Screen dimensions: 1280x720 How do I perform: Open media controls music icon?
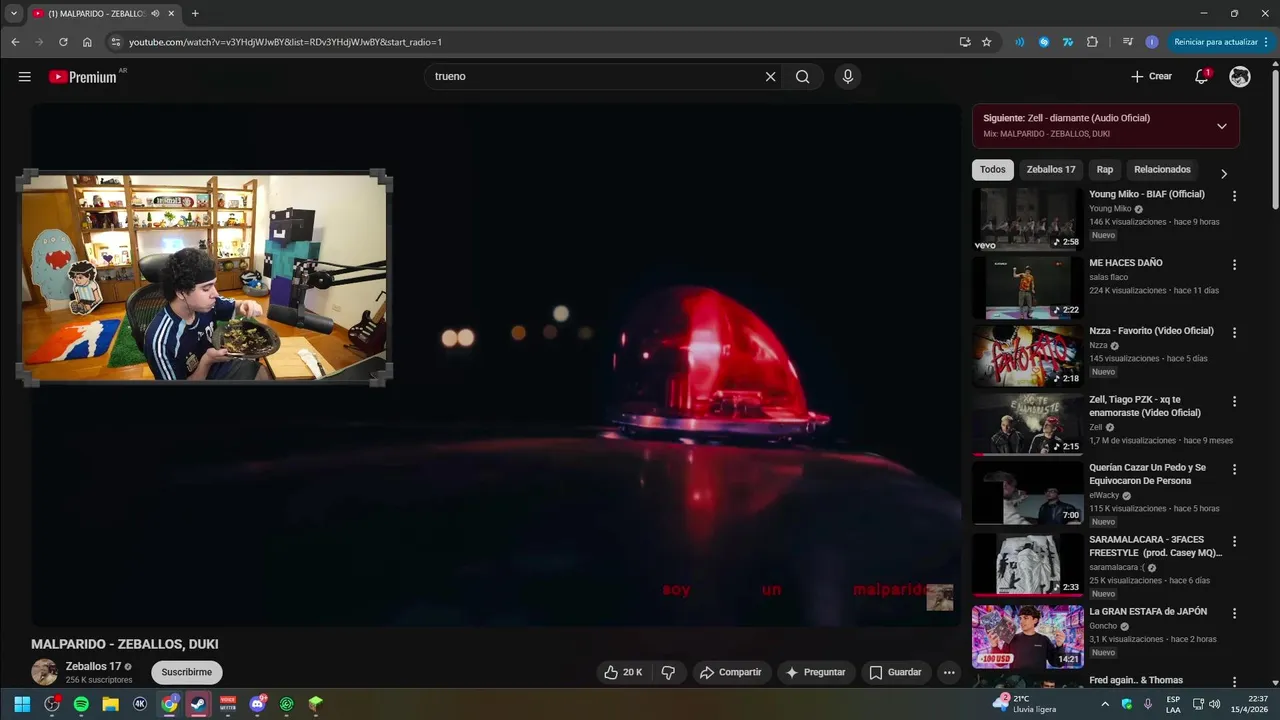[1128, 42]
